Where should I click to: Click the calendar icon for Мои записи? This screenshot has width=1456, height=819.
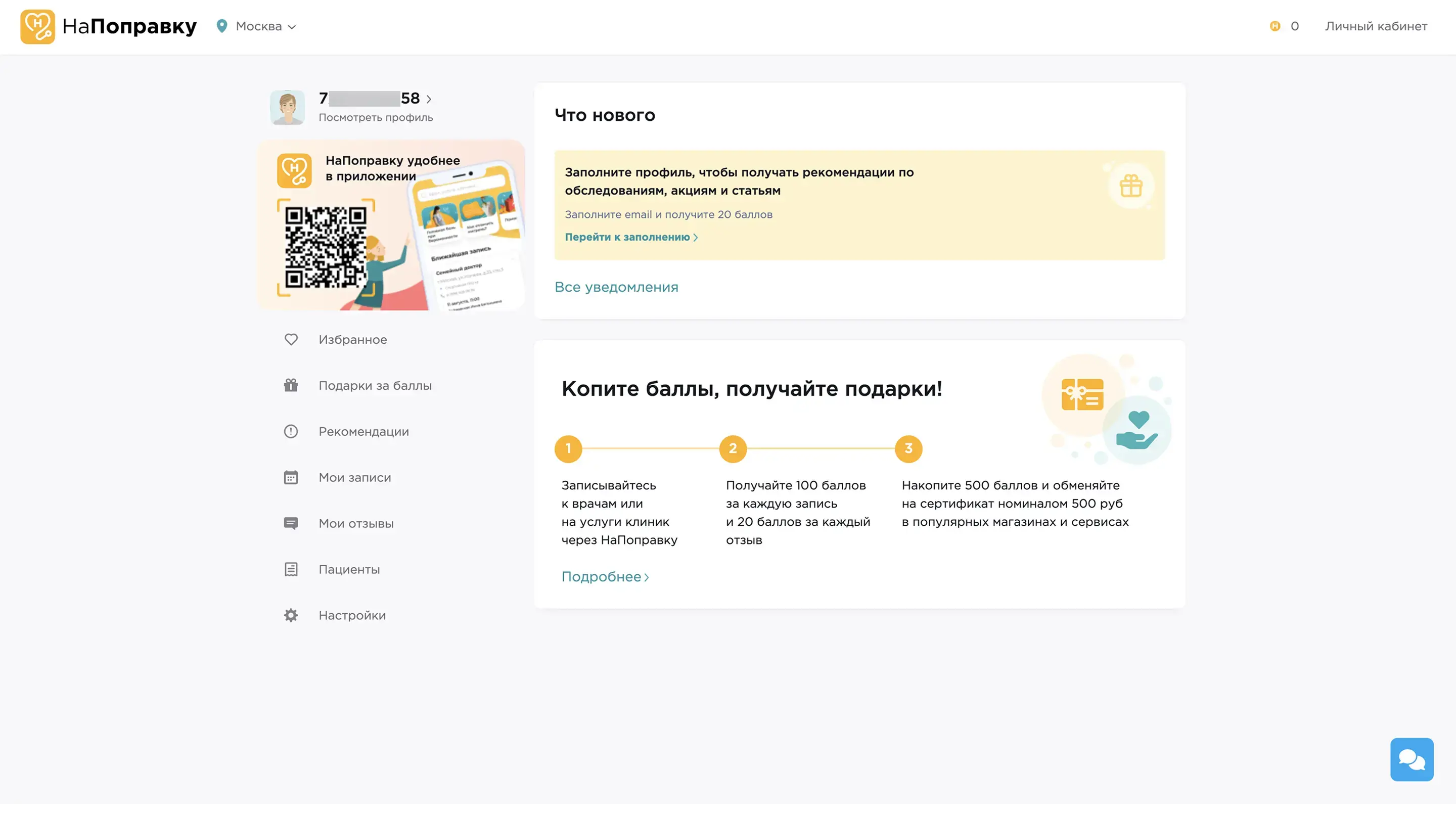coord(291,478)
